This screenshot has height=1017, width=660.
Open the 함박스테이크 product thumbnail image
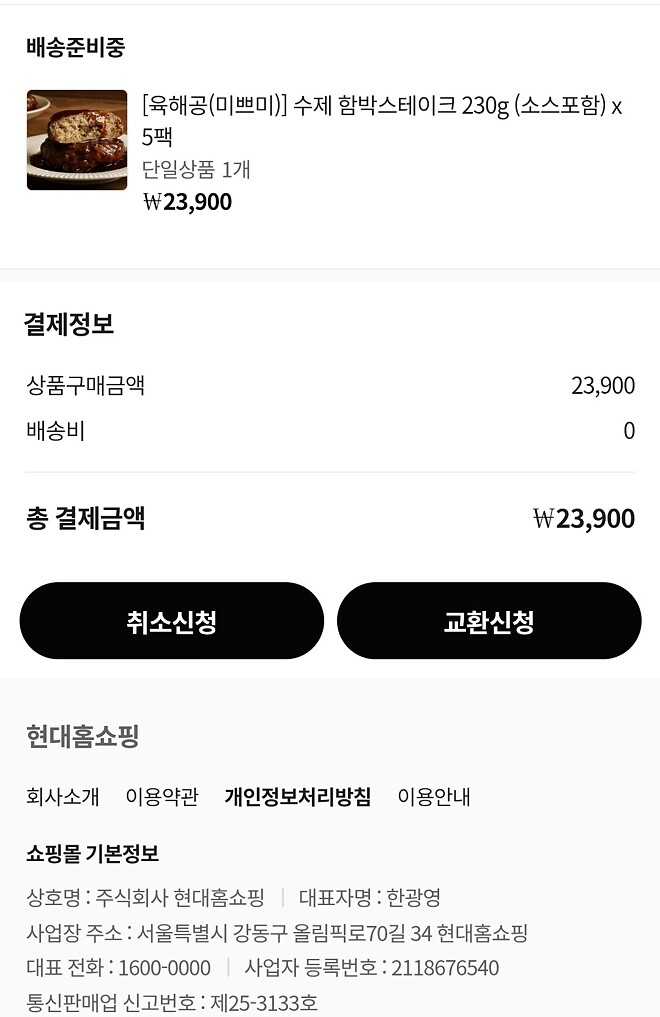(x=76, y=139)
